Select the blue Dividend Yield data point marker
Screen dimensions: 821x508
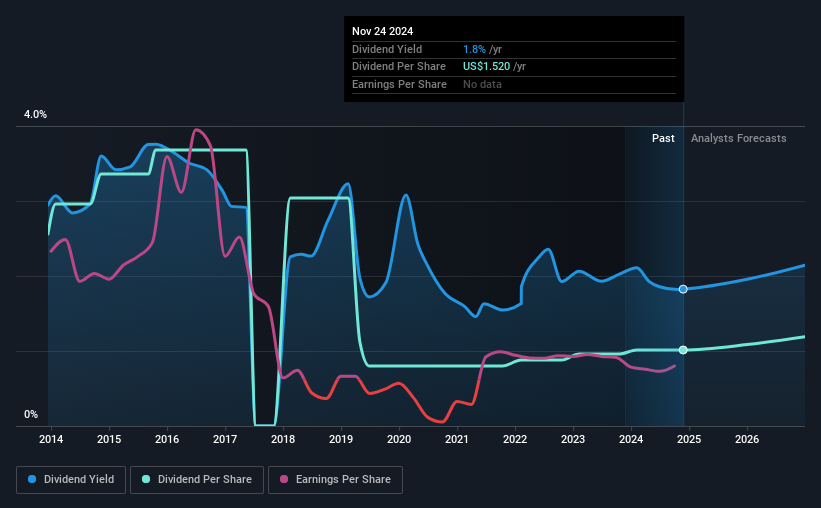[683, 289]
